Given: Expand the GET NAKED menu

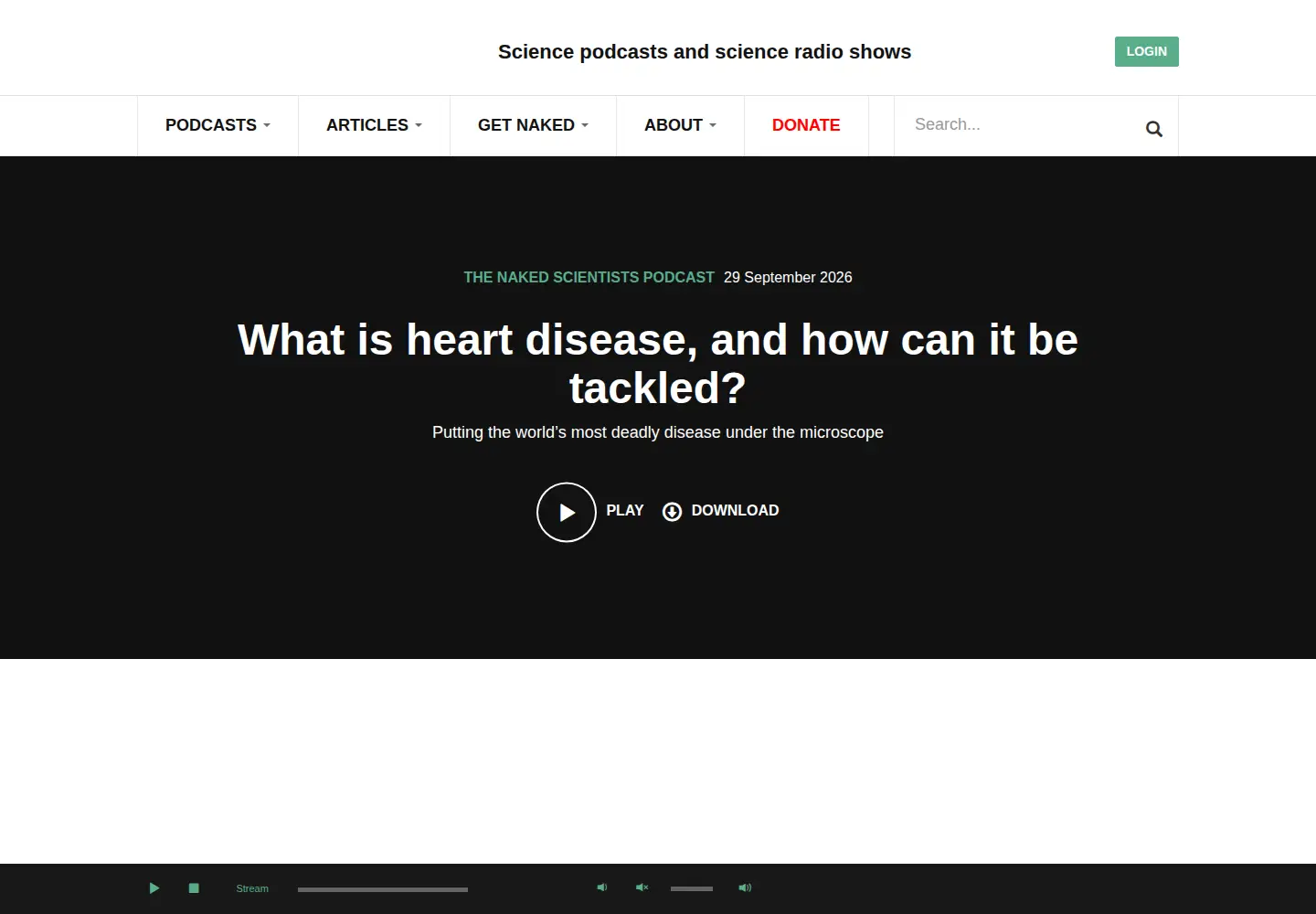Looking at the screenshot, I should 533,125.
